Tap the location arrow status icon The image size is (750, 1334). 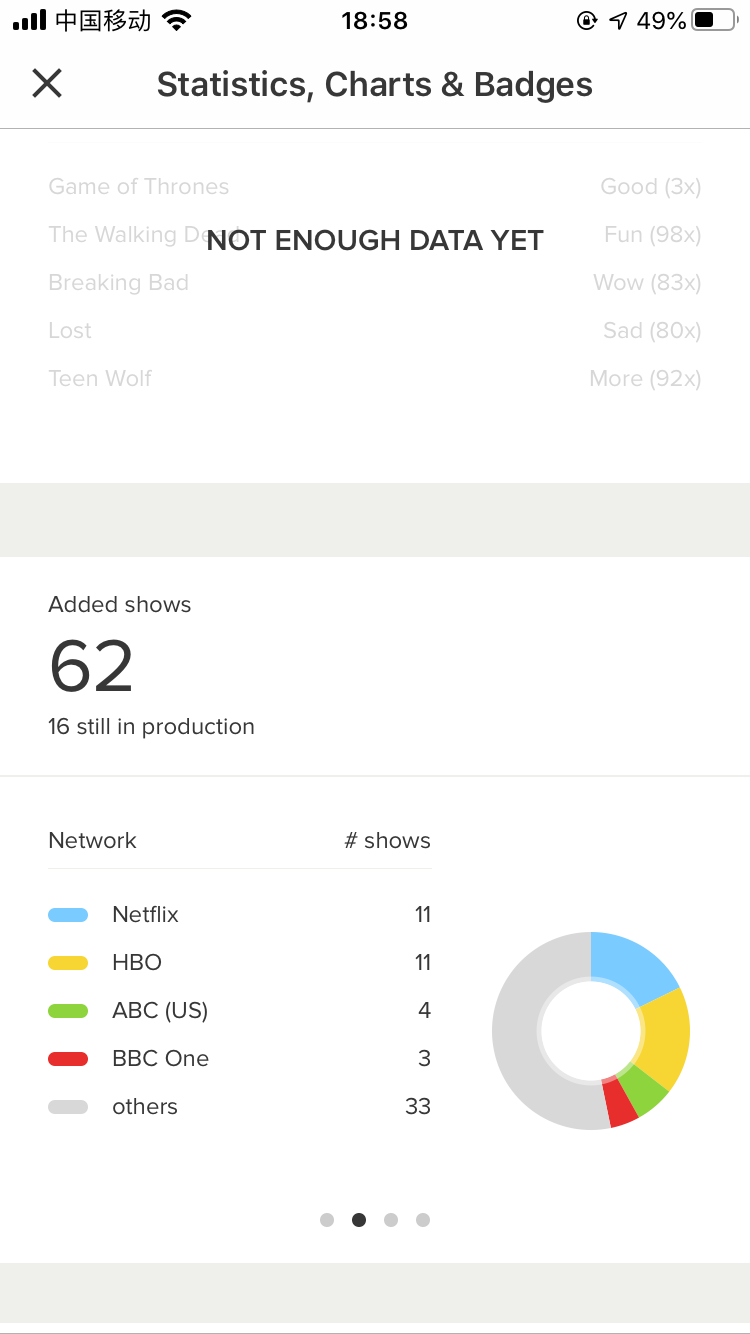pyautogui.click(x=618, y=21)
